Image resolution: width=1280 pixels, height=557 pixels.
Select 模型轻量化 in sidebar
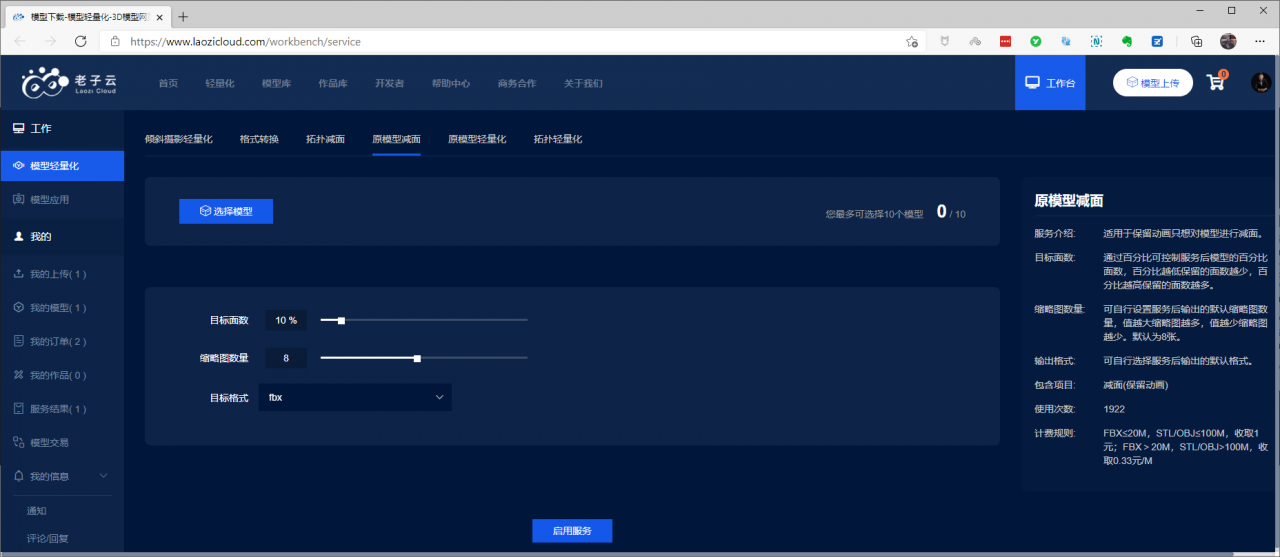coord(62,166)
